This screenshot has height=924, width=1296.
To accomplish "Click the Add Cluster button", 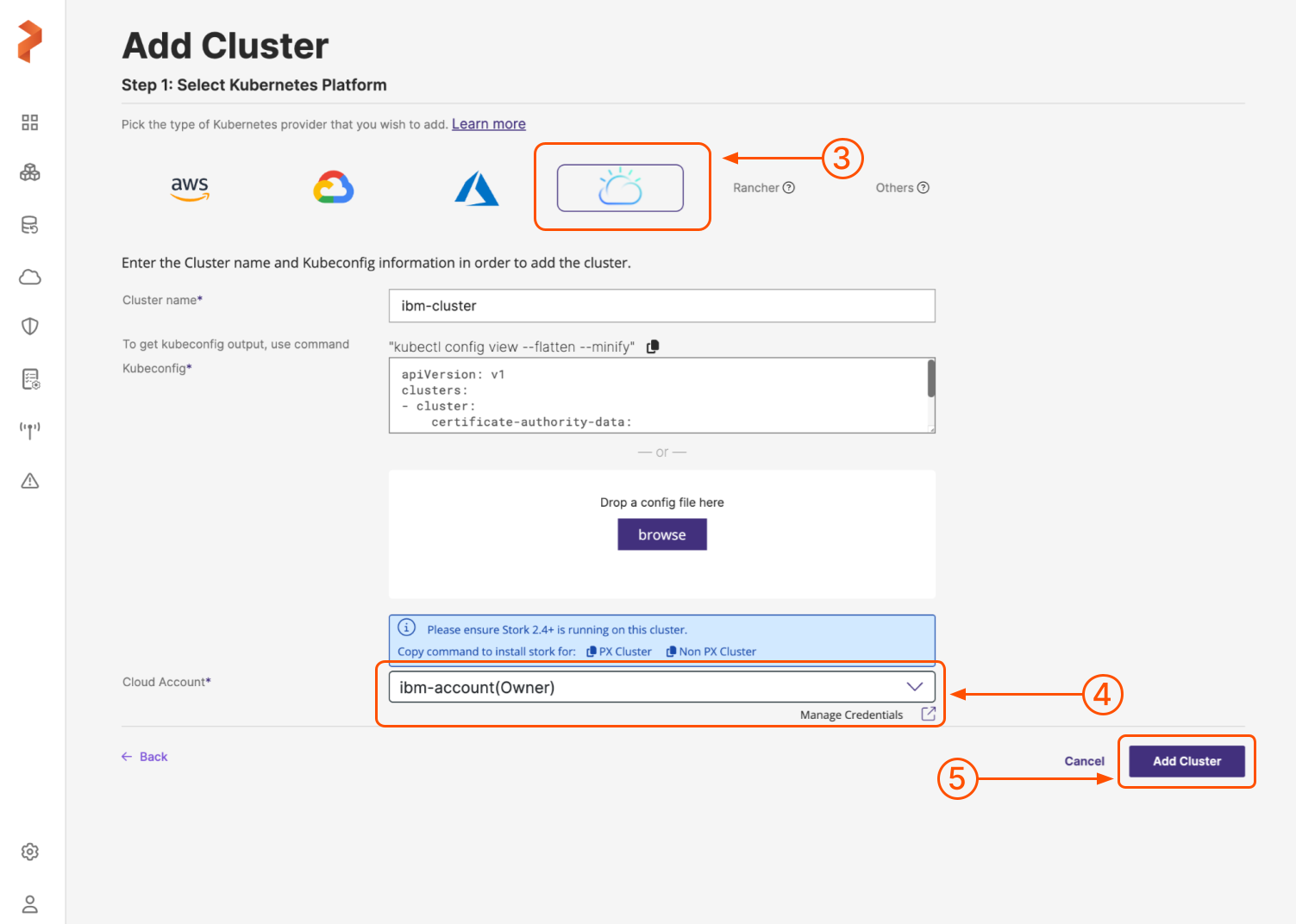I will 1186,761.
